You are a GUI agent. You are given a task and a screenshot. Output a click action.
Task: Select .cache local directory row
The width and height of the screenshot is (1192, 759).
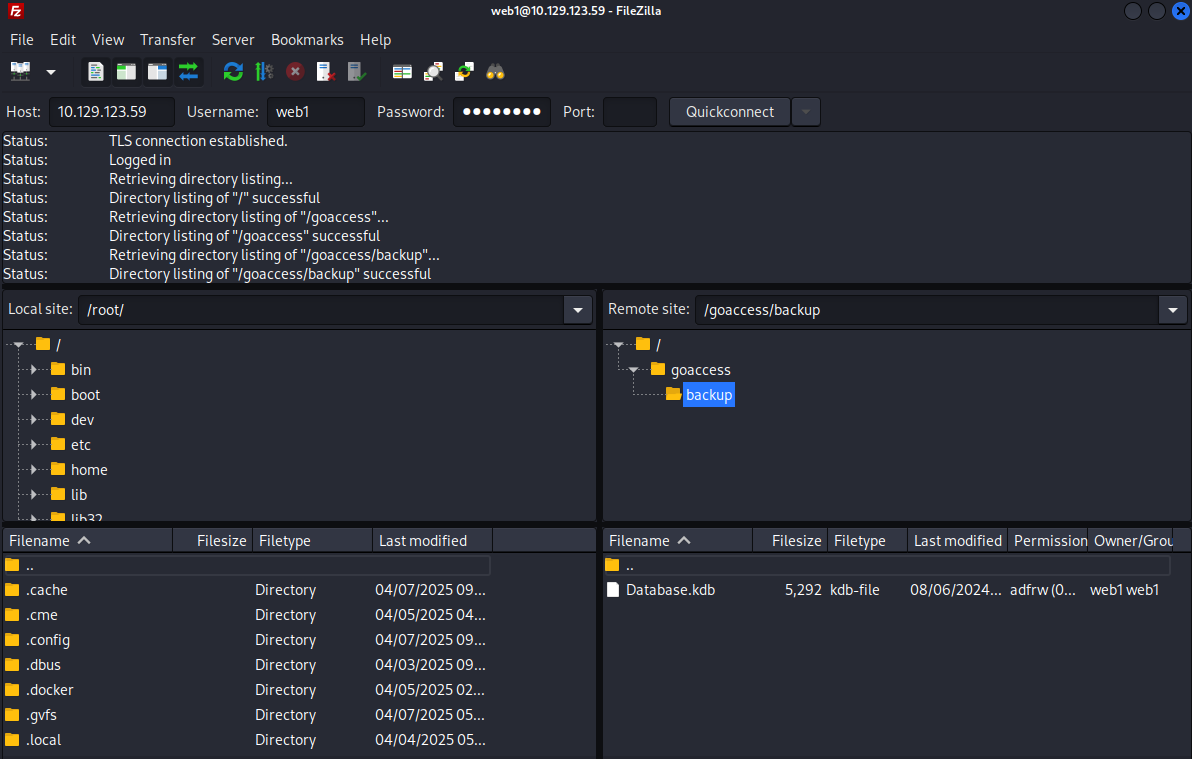[x=247, y=590]
